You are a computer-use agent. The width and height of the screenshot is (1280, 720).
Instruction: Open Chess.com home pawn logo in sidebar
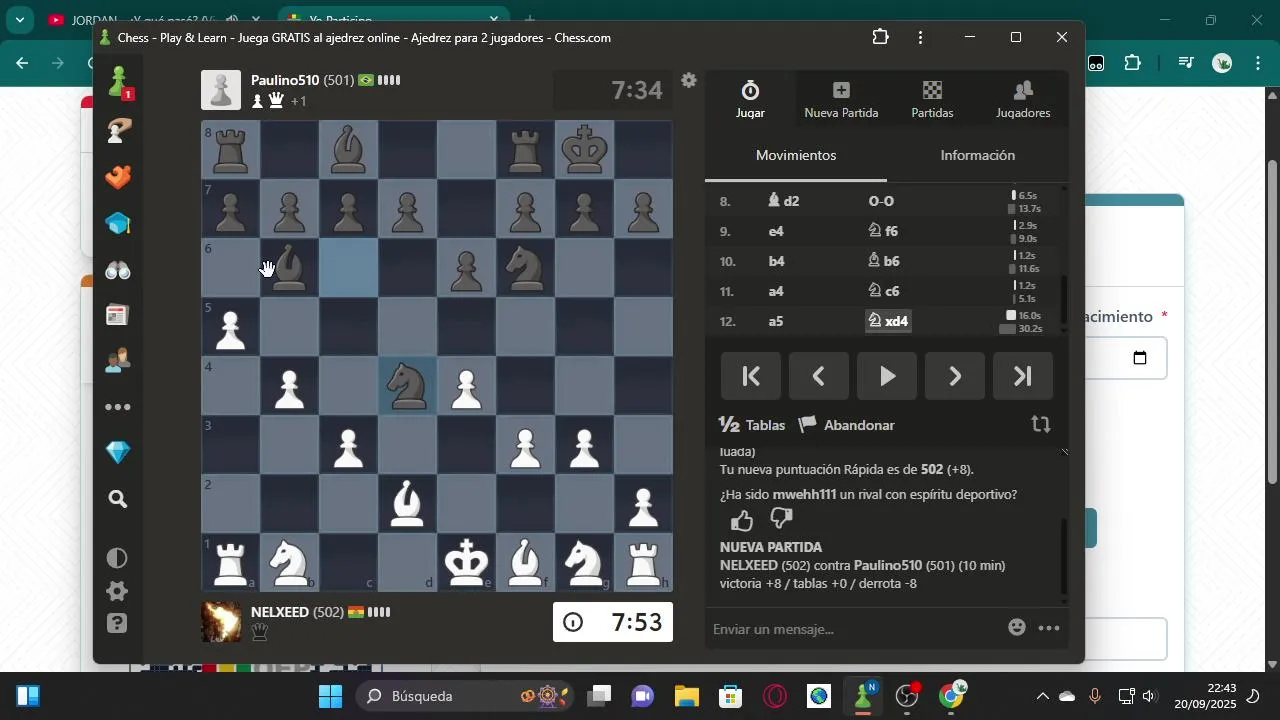pyautogui.click(x=118, y=80)
